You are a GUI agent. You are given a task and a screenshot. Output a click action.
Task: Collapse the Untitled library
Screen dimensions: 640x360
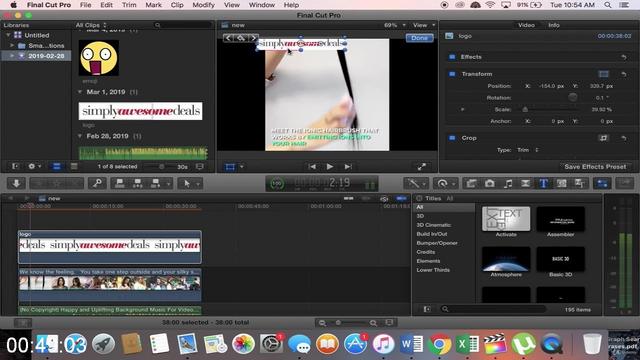(x=8, y=36)
